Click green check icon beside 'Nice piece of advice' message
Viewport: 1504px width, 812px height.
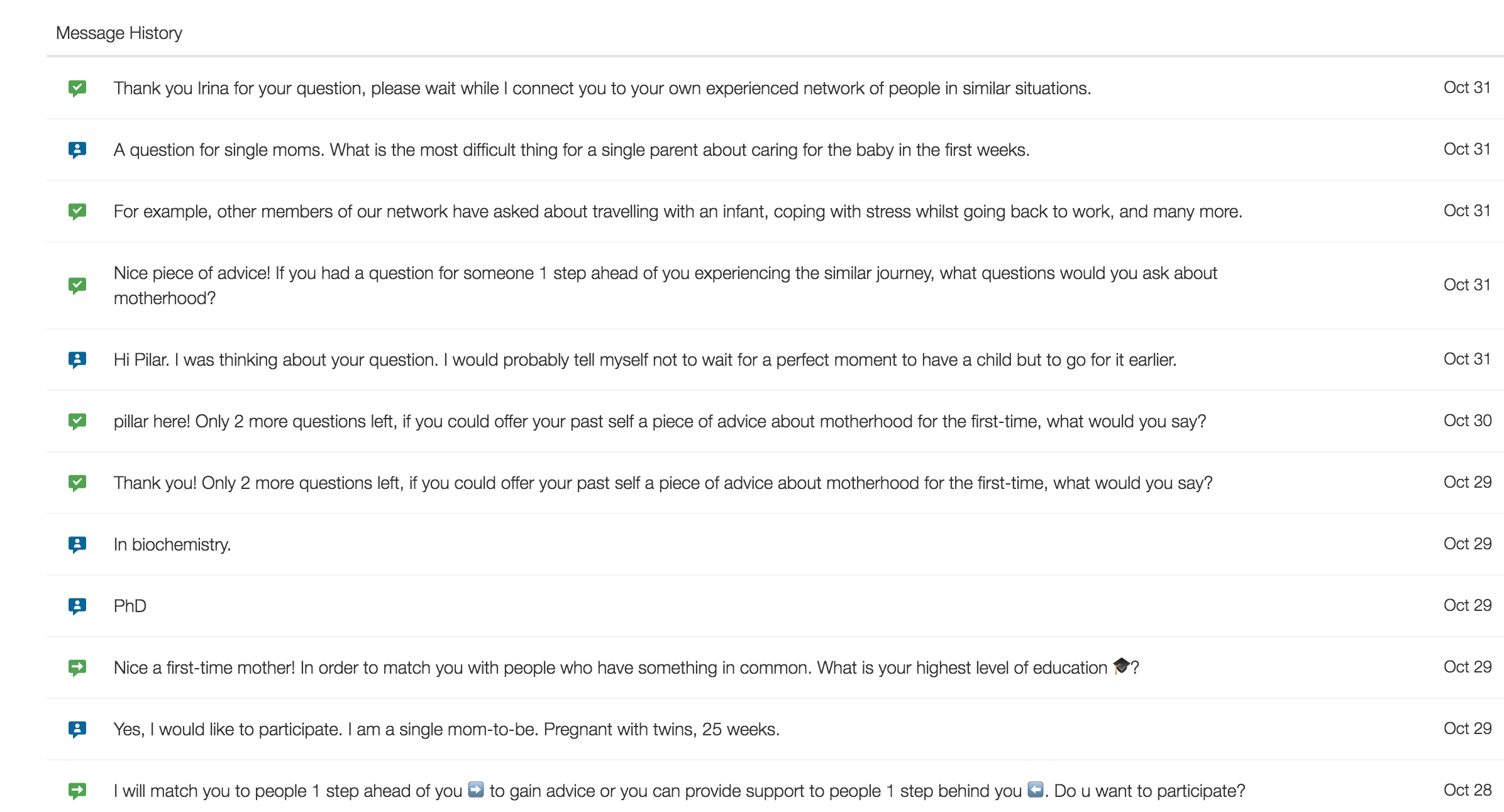(x=77, y=285)
